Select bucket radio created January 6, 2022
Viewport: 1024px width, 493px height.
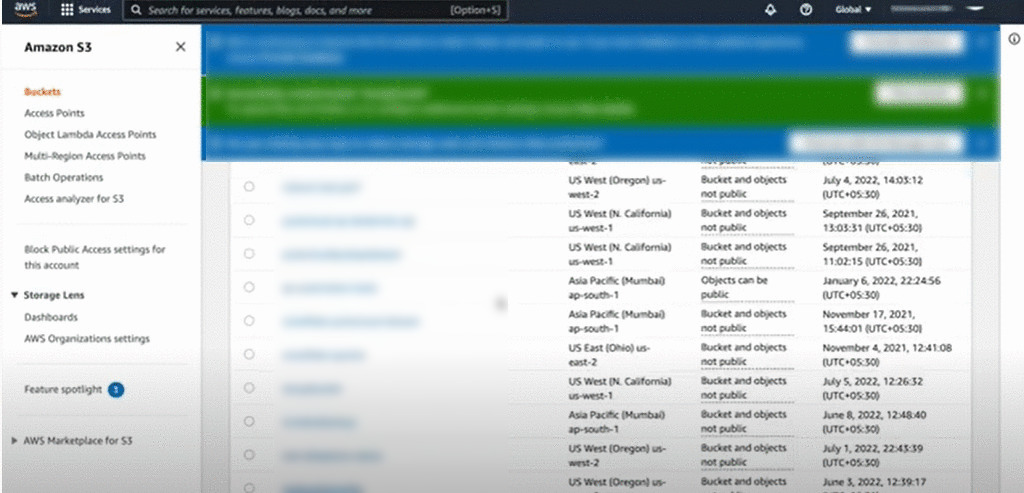[x=249, y=287]
